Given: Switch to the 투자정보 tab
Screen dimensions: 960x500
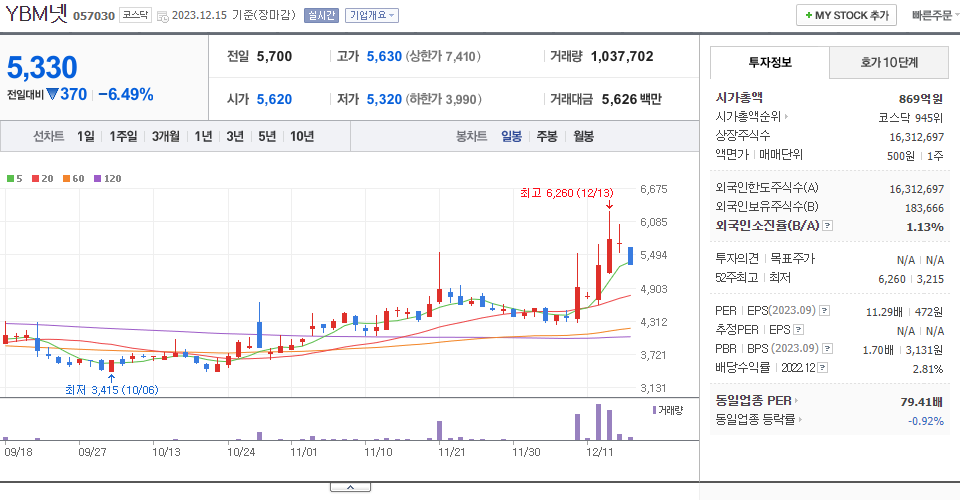Looking at the screenshot, I should tap(770, 62).
